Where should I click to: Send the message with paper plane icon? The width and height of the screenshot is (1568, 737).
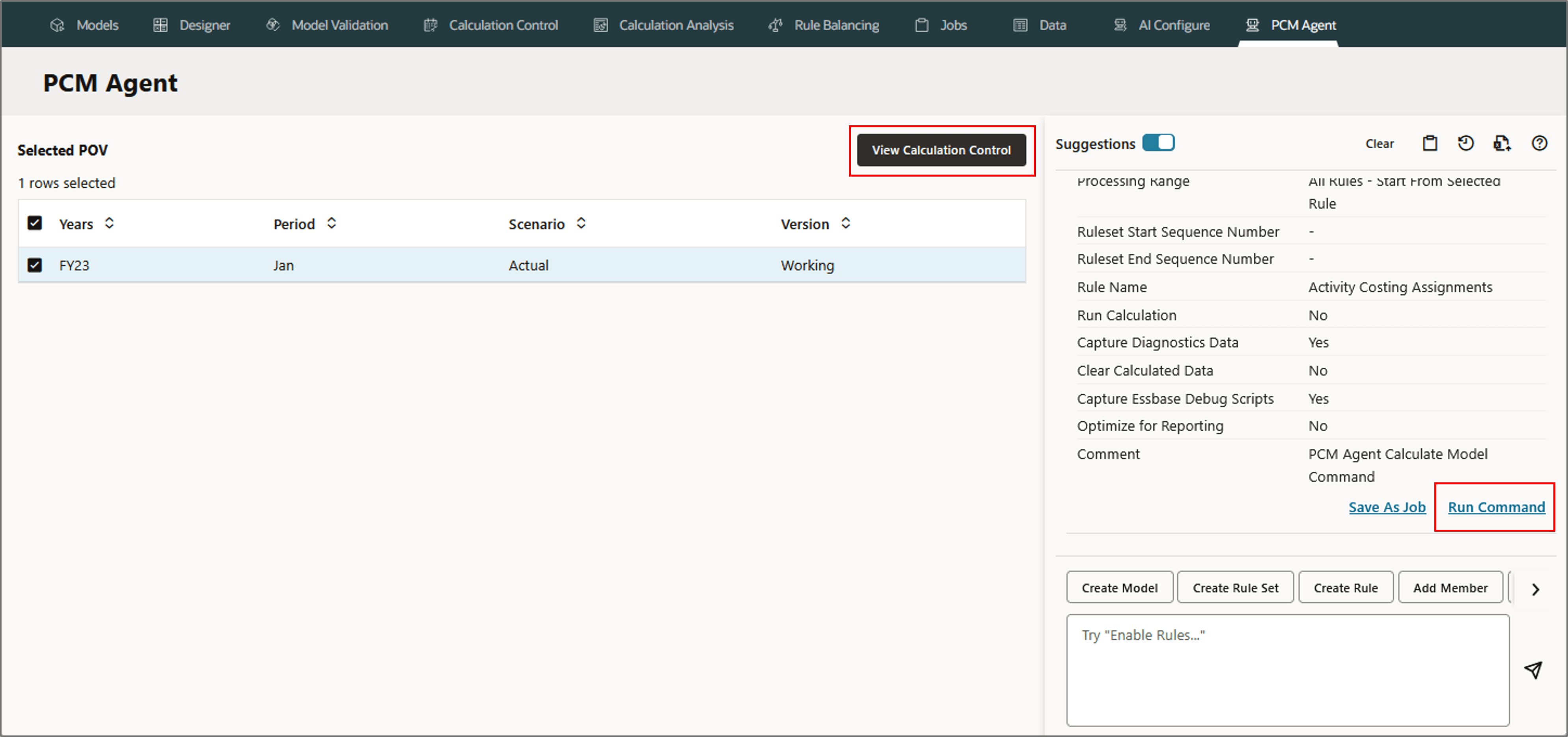[x=1533, y=670]
